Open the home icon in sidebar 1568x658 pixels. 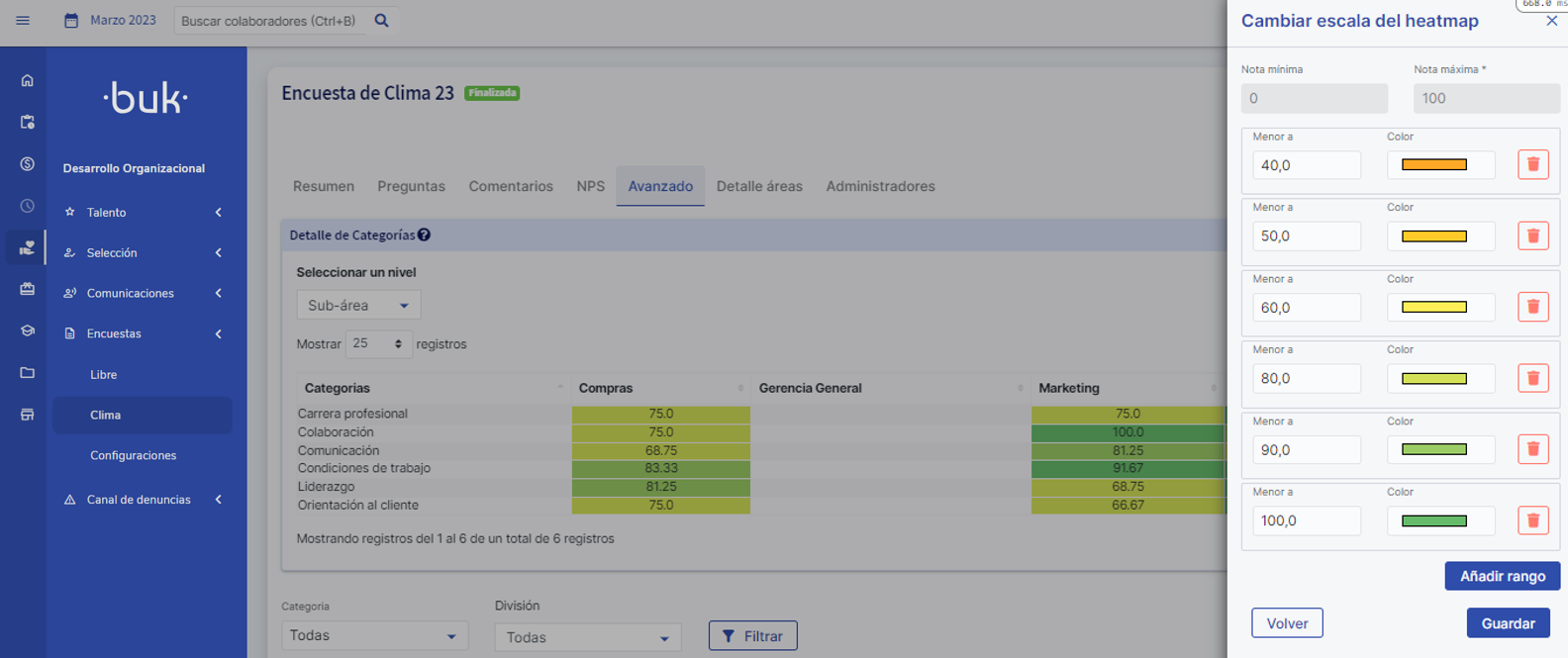(x=27, y=81)
